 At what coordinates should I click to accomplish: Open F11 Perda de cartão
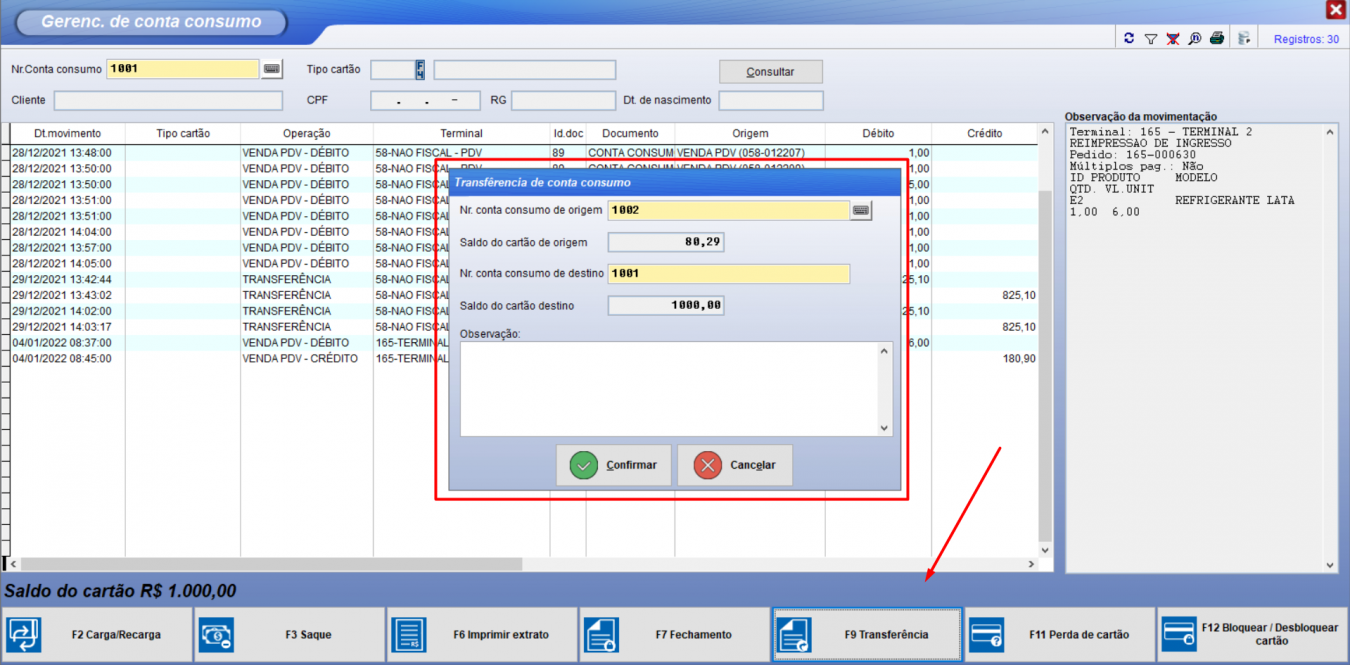pos(1059,634)
